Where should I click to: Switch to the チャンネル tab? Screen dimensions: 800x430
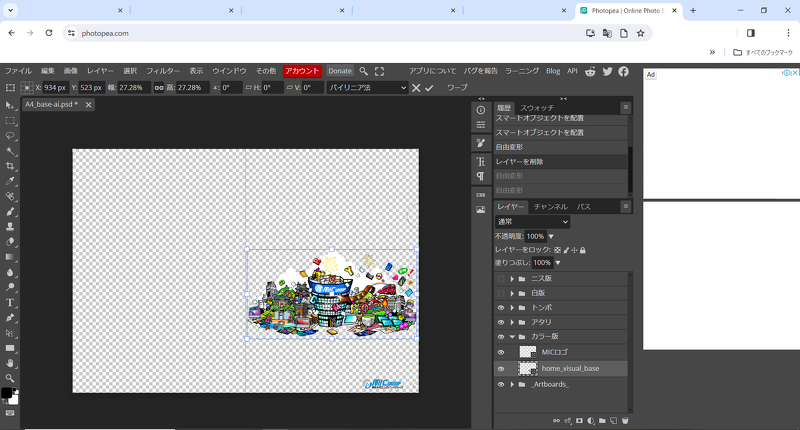coord(550,206)
